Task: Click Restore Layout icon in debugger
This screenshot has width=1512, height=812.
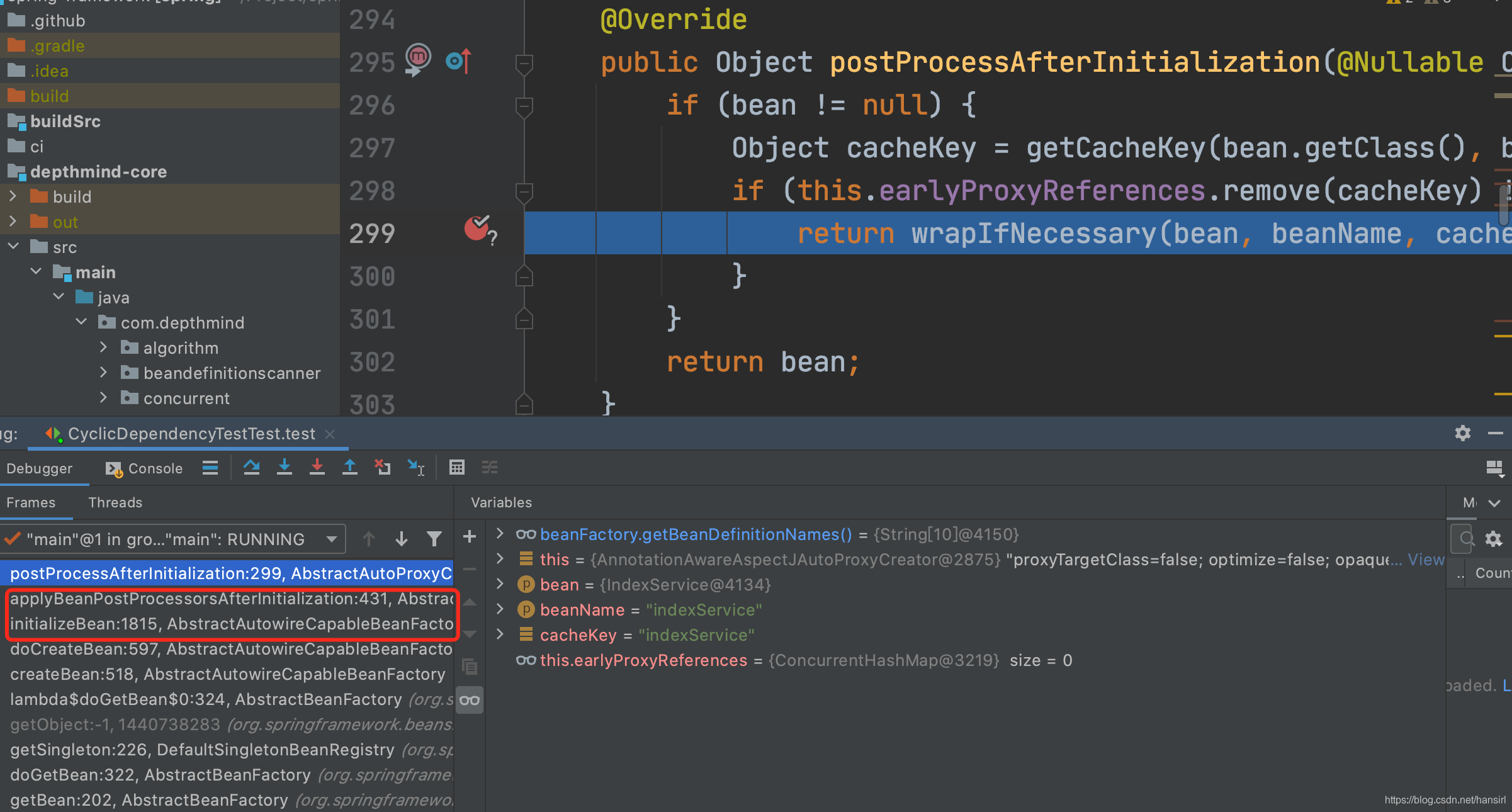Action: click(x=1495, y=468)
